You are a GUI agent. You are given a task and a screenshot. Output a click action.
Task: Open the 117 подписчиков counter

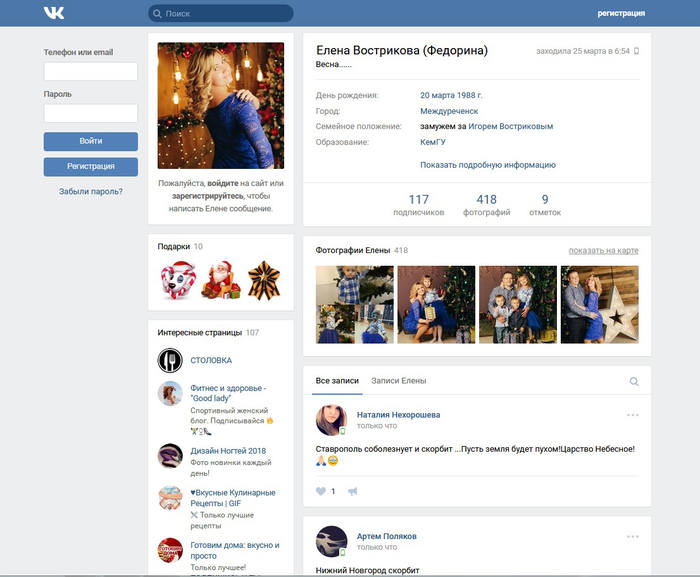(419, 205)
